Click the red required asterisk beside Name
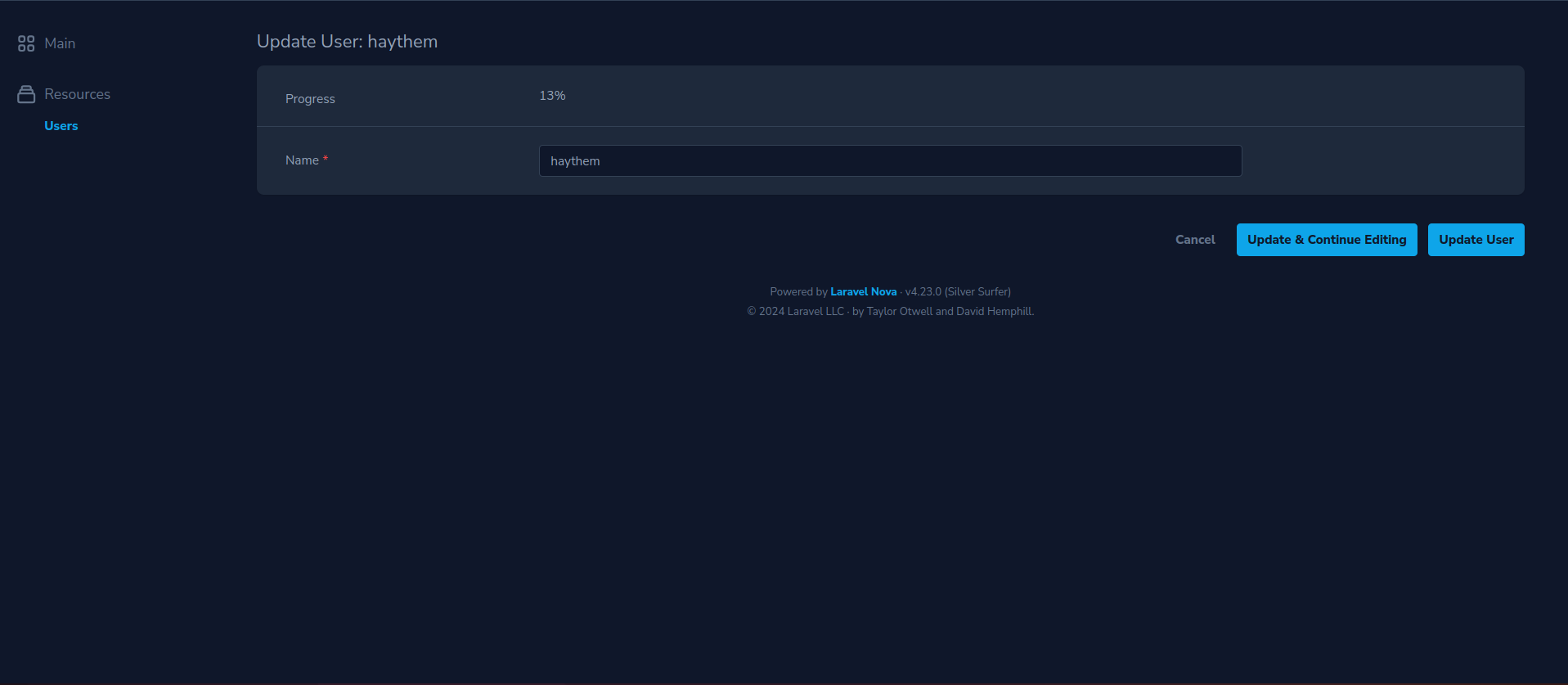The height and width of the screenshot is (685, 1568). tap(326, 160)
